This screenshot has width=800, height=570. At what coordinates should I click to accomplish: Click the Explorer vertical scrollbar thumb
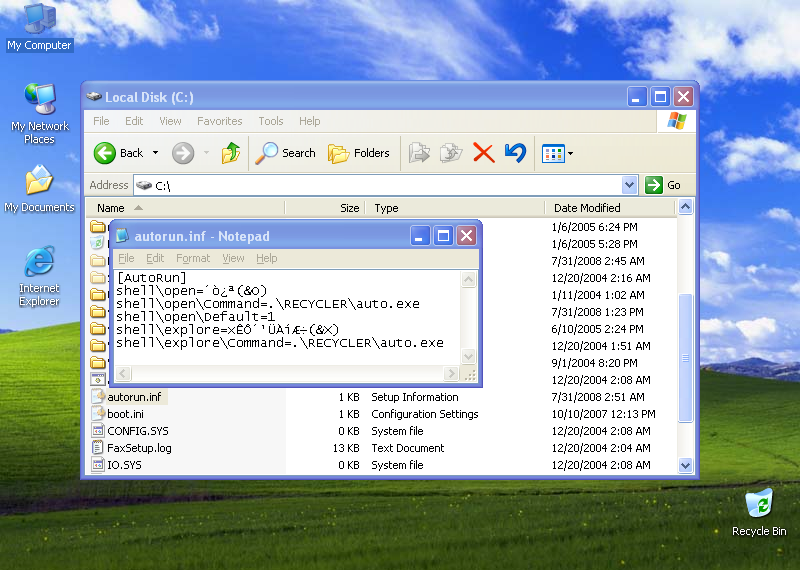click(x=685, y=358)
